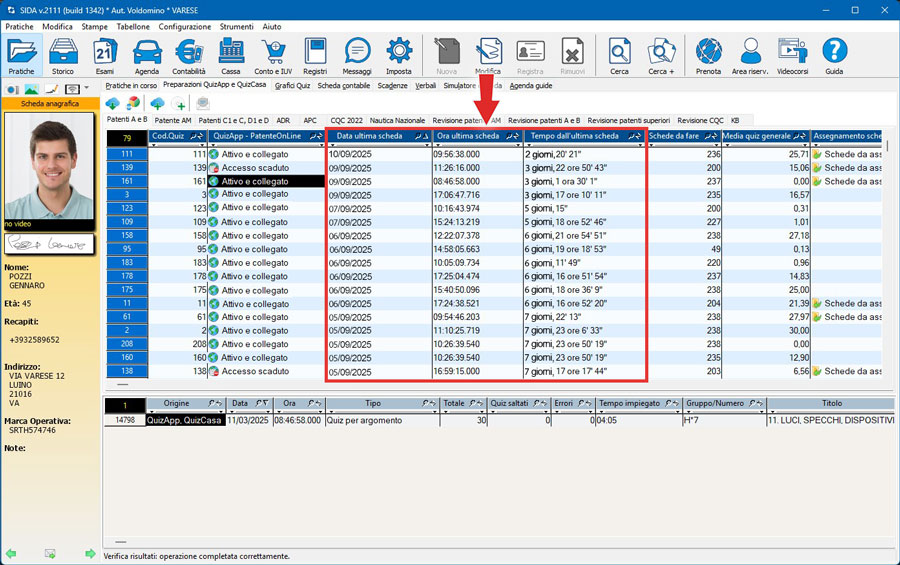Image resolution: width=900 pixels, height=565 pixels.
Task: Switch to Grafici Quiz tab
Action: tap(291, 86)
